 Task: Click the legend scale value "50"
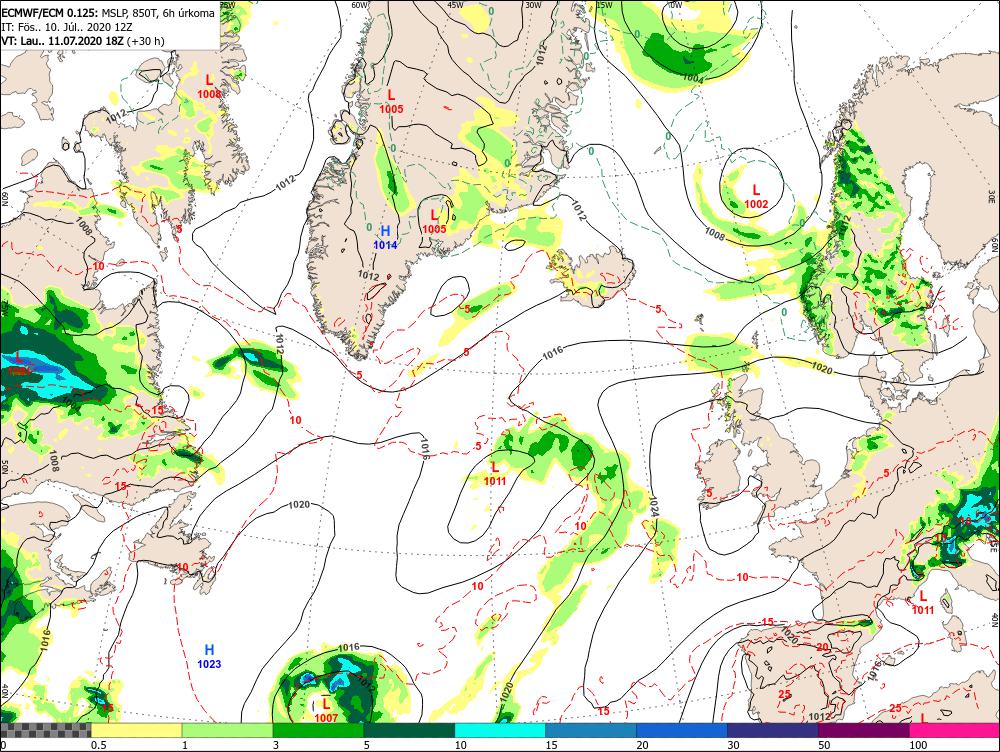pyautogui.click(x=824, y=745)
